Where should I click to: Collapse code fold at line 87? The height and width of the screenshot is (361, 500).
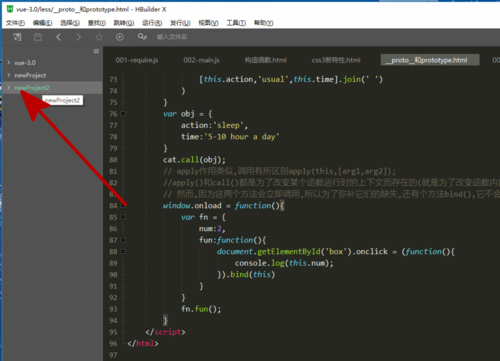tap(123, 240)
